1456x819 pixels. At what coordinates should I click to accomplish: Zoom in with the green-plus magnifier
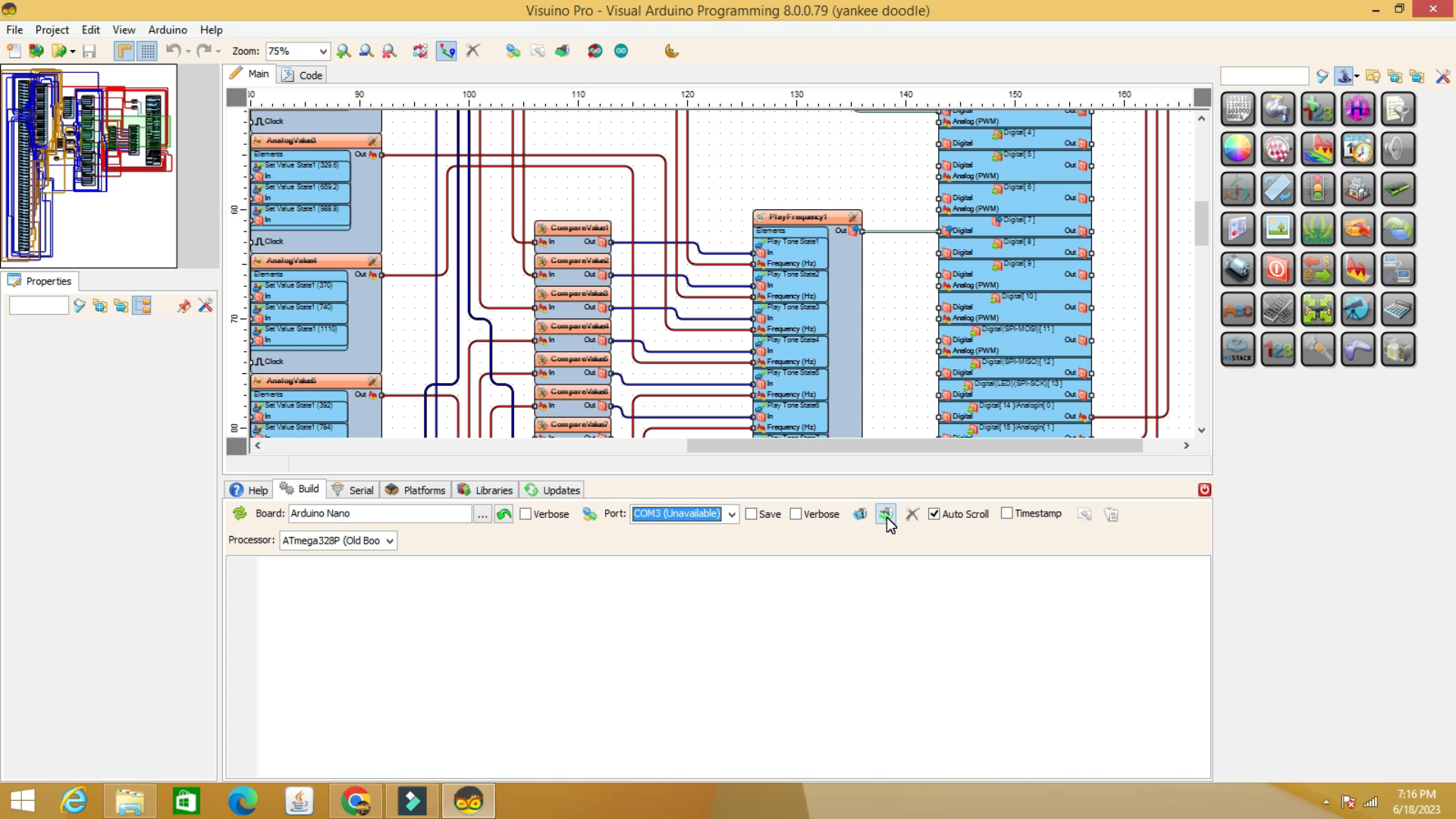(344, 51)
